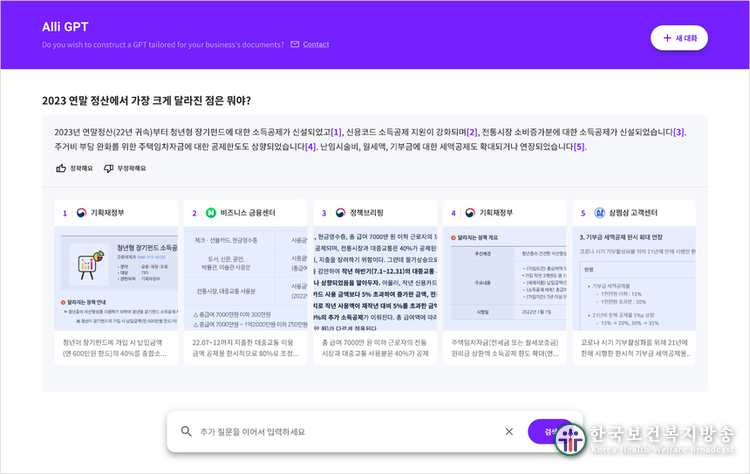Click the 추가 질문 input field
The image size is (750, 474).
347,432
